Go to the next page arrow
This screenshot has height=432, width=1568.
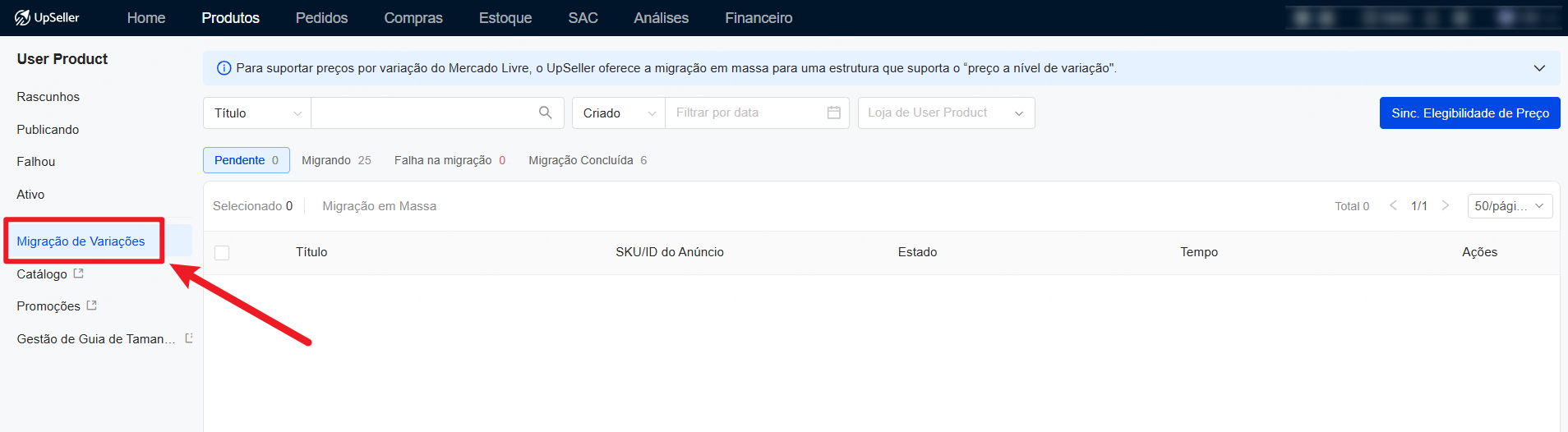1446,205
